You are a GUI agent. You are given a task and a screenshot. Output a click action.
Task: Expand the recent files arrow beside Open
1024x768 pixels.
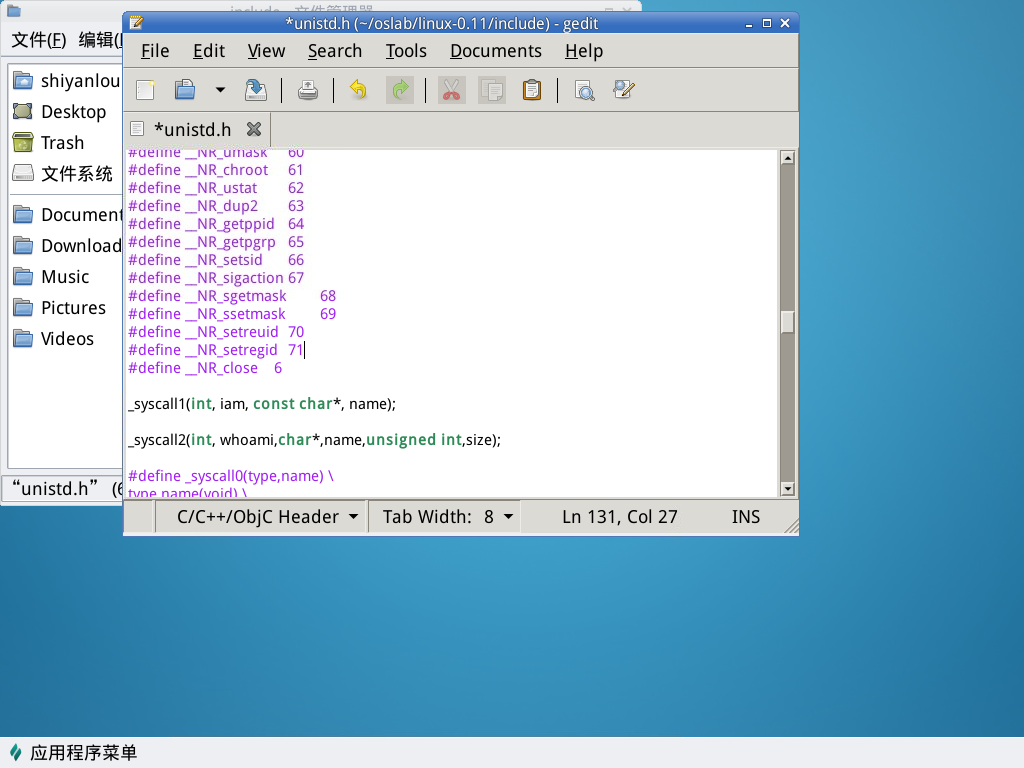click(220, 90)
